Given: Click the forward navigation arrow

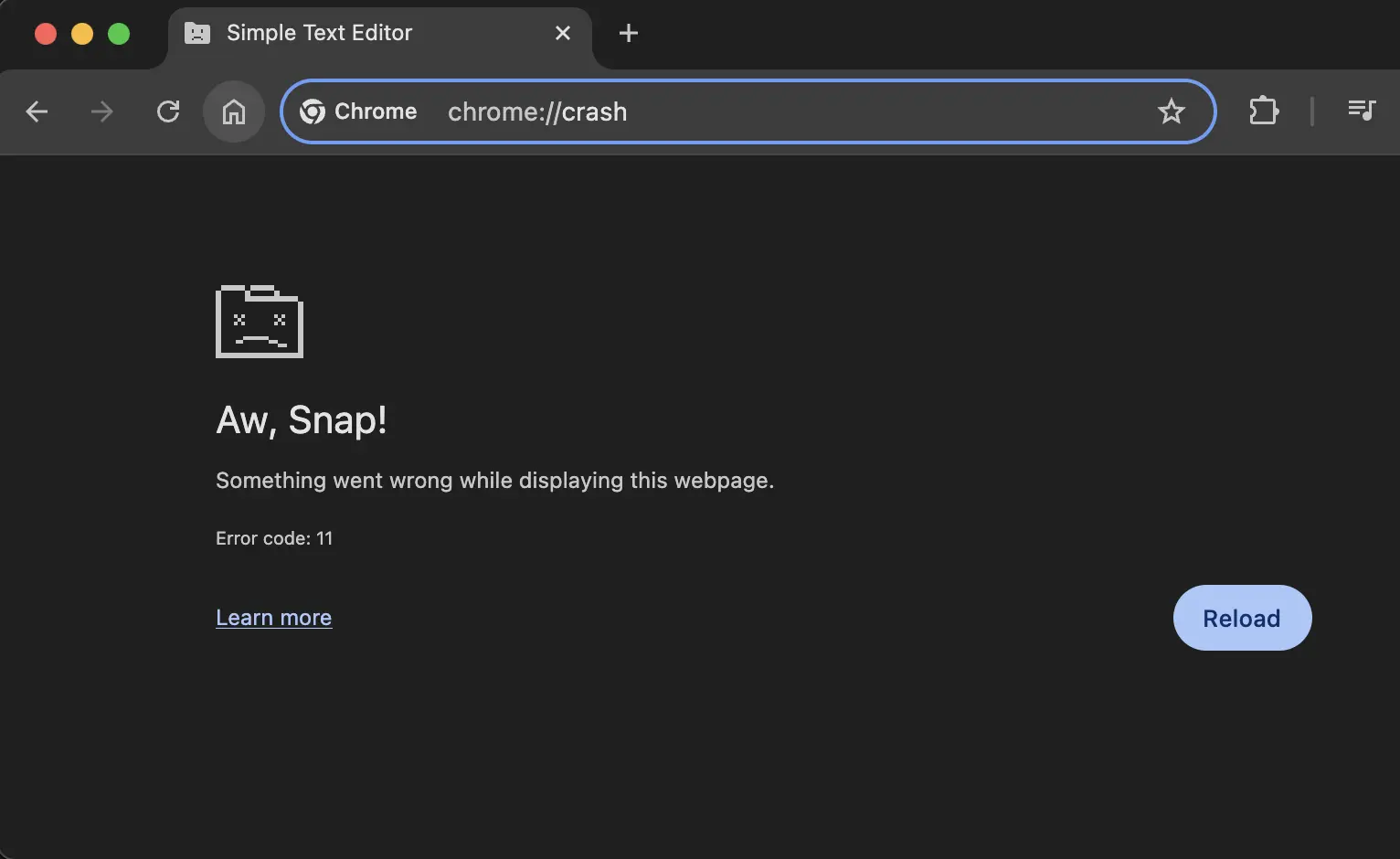Looking at the screenshot, I should click(x=101, y=111).
